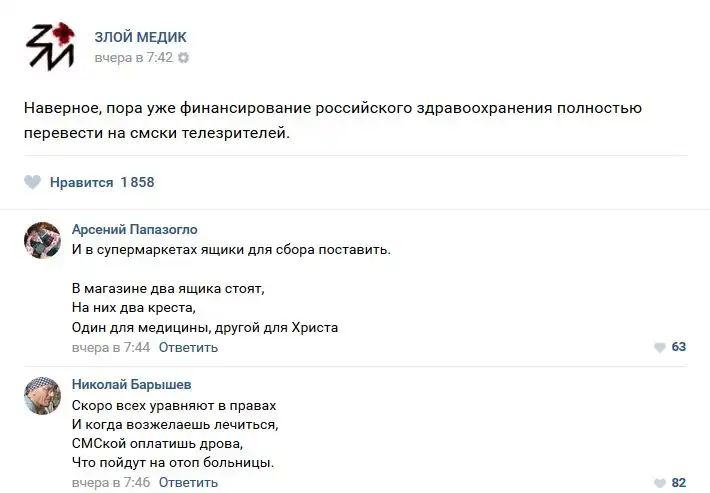This screenshot has width=710, height=493.
Task: Click the ЗЛОЙ МЕДИК group logo
Action: coord(49,46)
